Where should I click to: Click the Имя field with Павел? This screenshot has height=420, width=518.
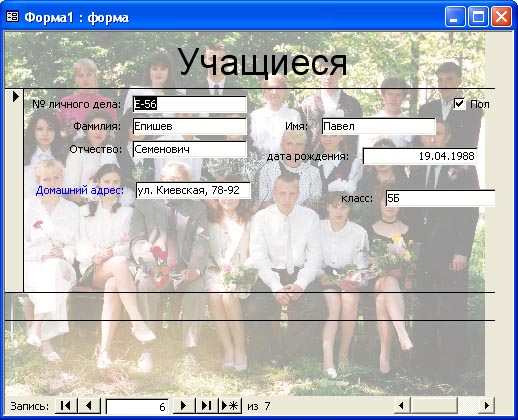click(x=379, y=126)
